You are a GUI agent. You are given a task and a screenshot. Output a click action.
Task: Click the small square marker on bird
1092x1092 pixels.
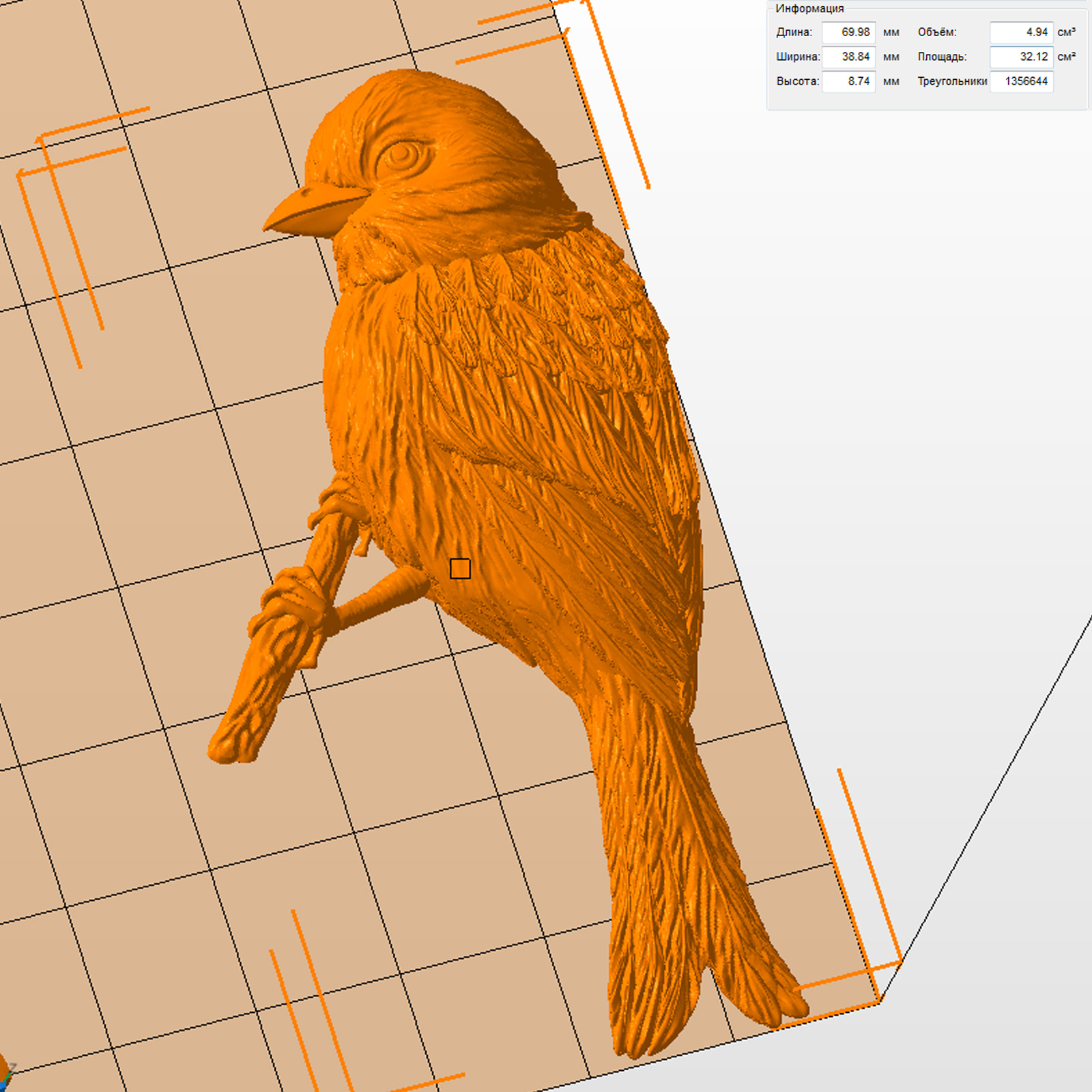pyautogui.click(x=460, y=569)
